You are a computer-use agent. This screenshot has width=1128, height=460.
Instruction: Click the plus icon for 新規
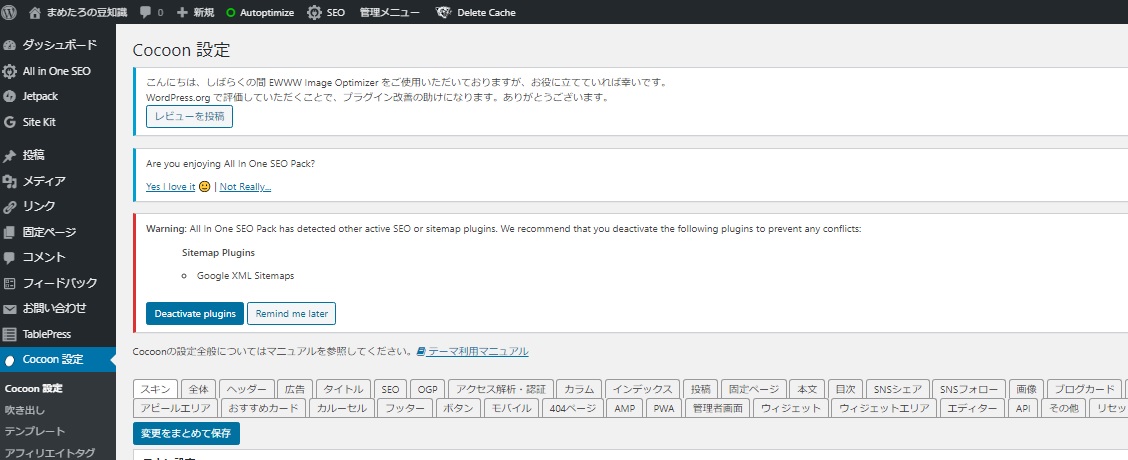182,12
